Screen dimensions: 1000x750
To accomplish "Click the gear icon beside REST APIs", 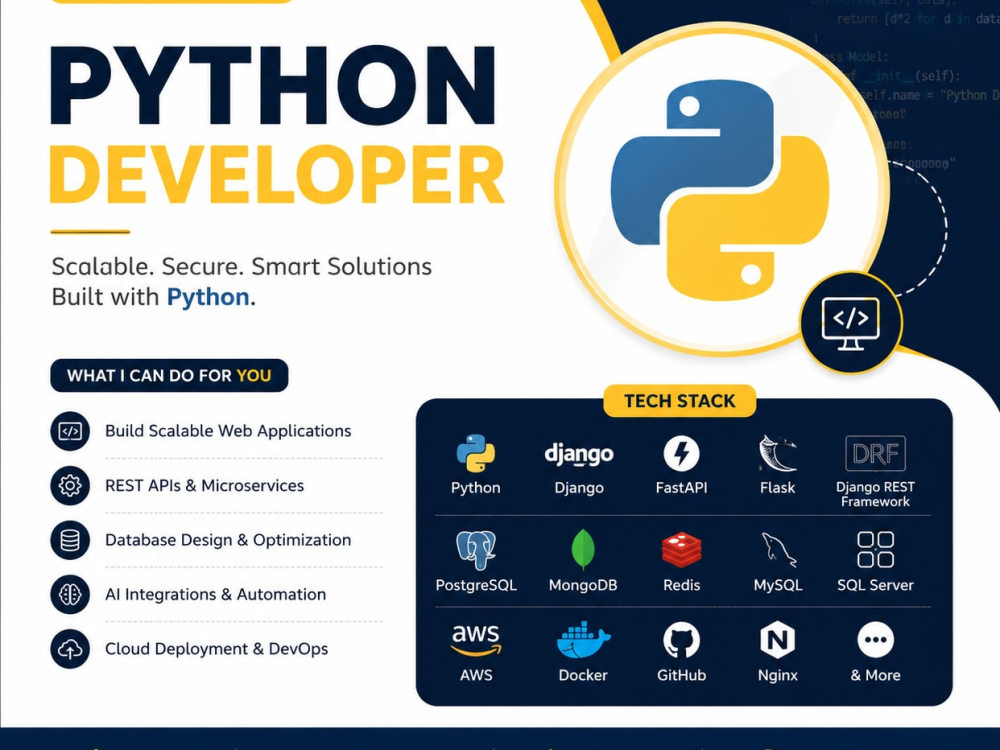I will point(70,486).
